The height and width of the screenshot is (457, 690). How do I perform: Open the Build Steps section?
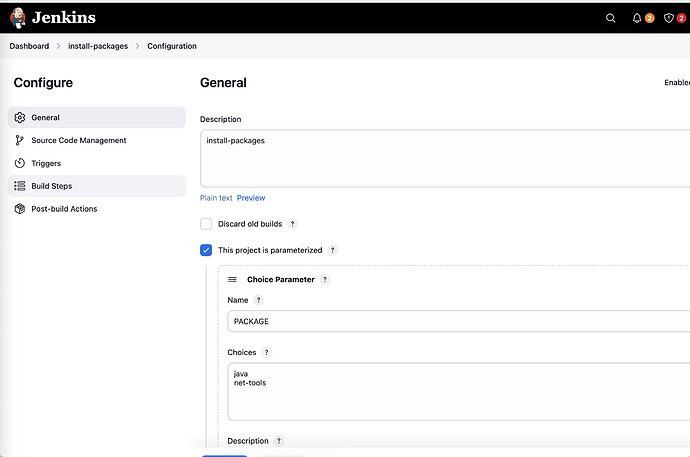pos(51,186)
